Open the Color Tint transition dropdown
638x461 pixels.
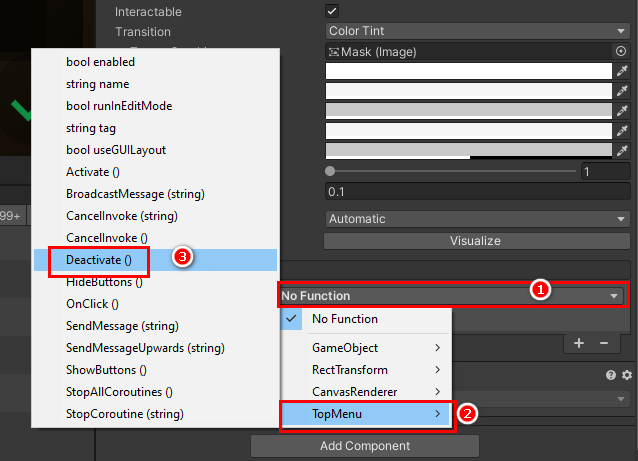tap(477, 31)
